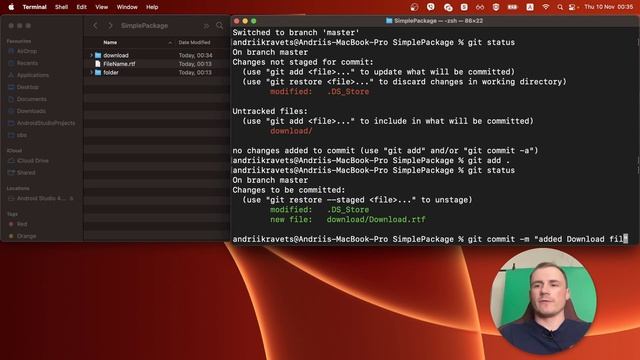Sort Finder list by Date Modified
Screen dimensions: 640x360
pos(194,42)
